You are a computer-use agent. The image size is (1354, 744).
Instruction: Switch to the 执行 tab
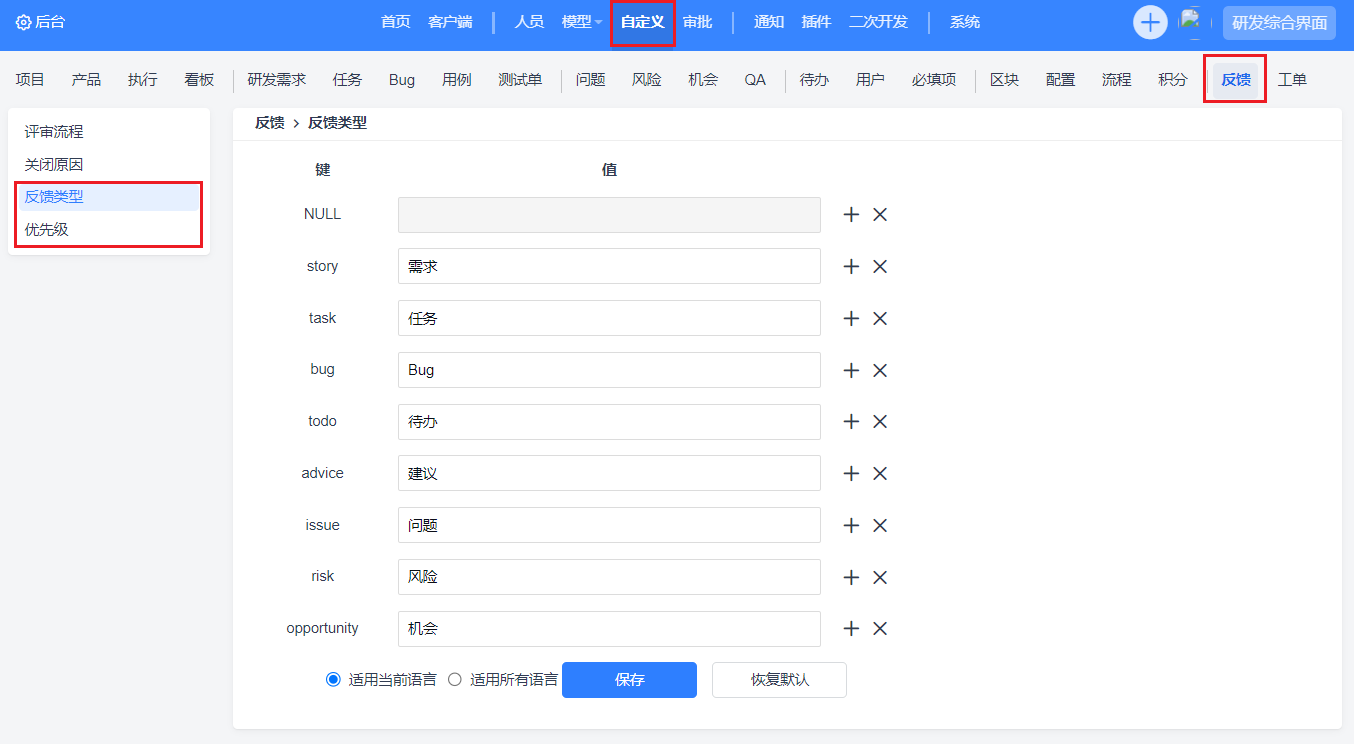[143, 80]
